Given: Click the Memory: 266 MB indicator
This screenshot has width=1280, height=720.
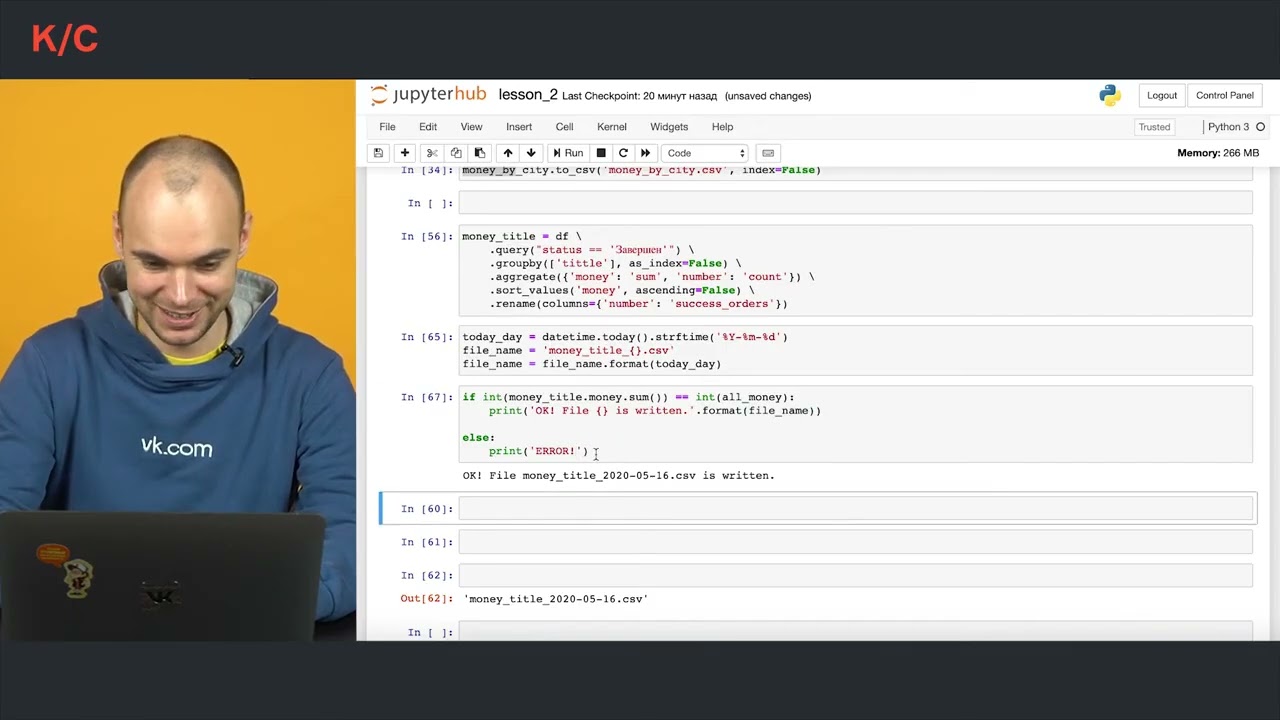Looking at the screenshot, I should click(x=1218, y=153).
